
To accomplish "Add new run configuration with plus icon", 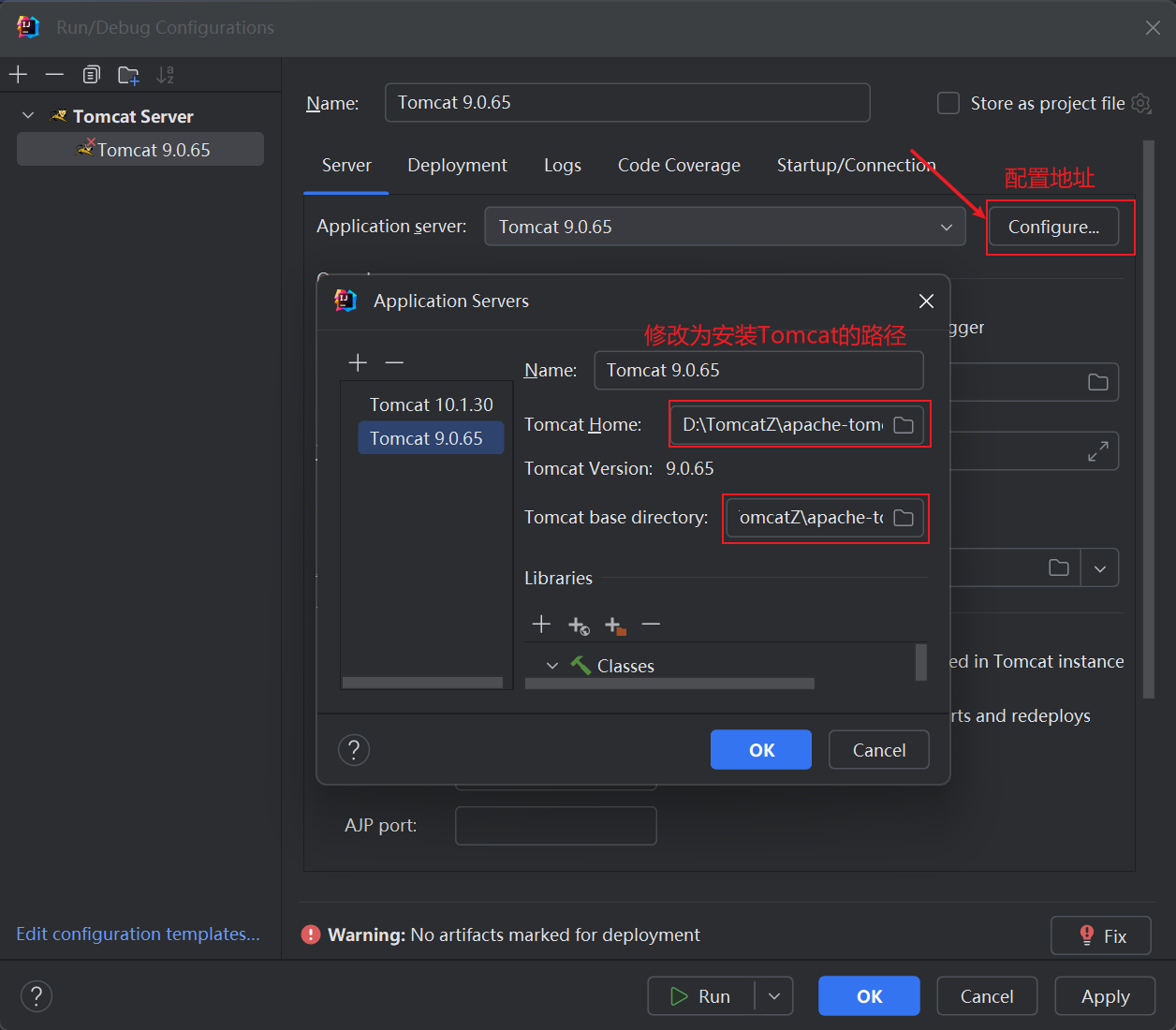I will click(19, 75).
